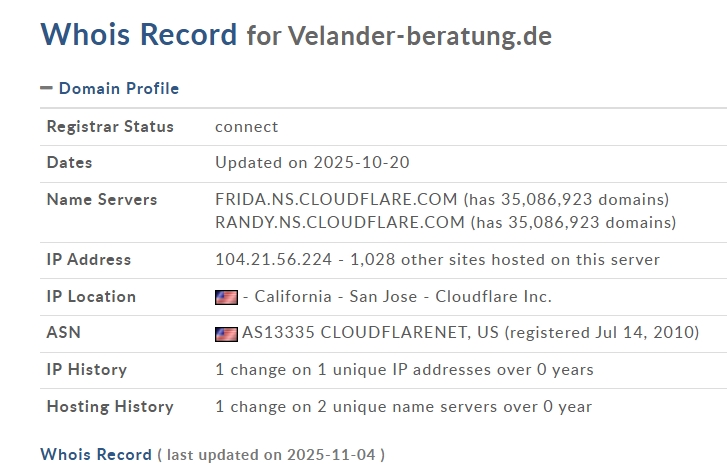This screenshot has width=727, height=471.
Task: Open the Whois Record link at bottom
Action: click(96, 455)
